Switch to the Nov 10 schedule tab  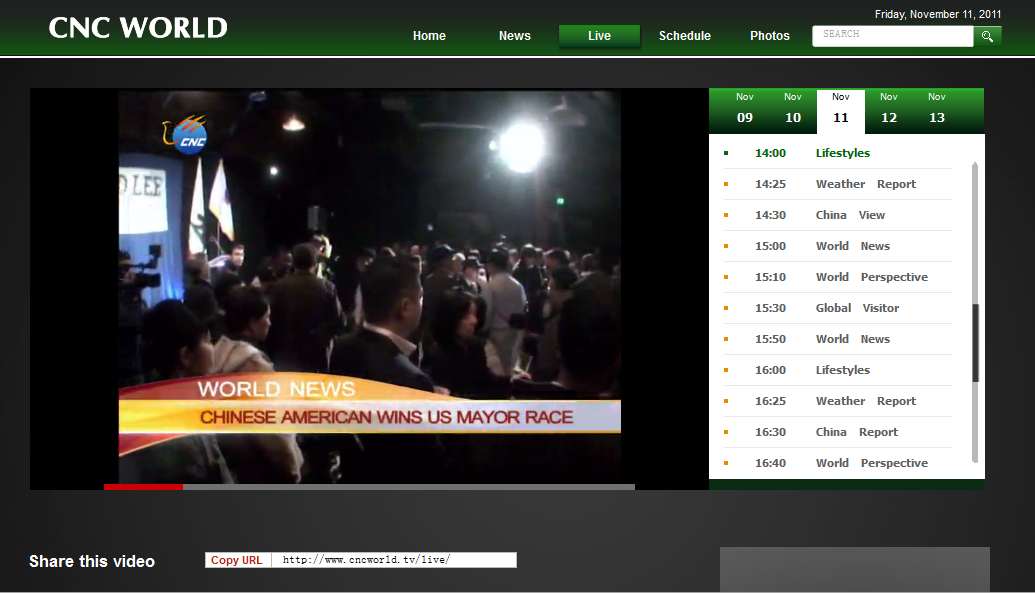[x=793, y=109]
